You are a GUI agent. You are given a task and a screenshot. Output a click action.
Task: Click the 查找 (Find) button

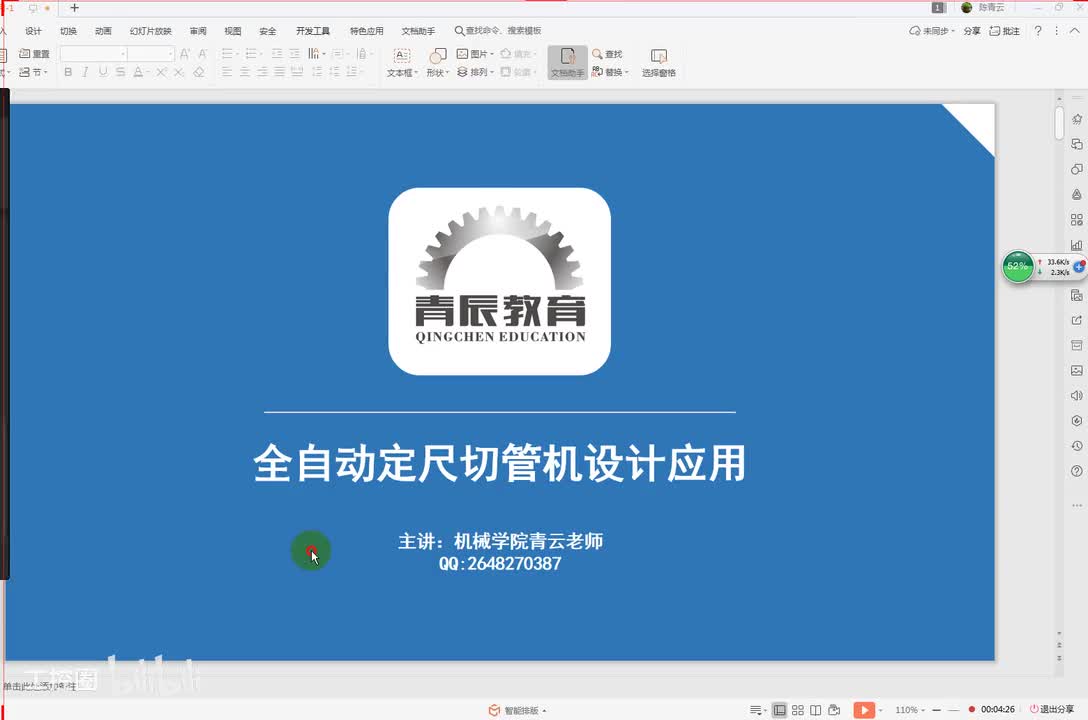click(607, 53)
